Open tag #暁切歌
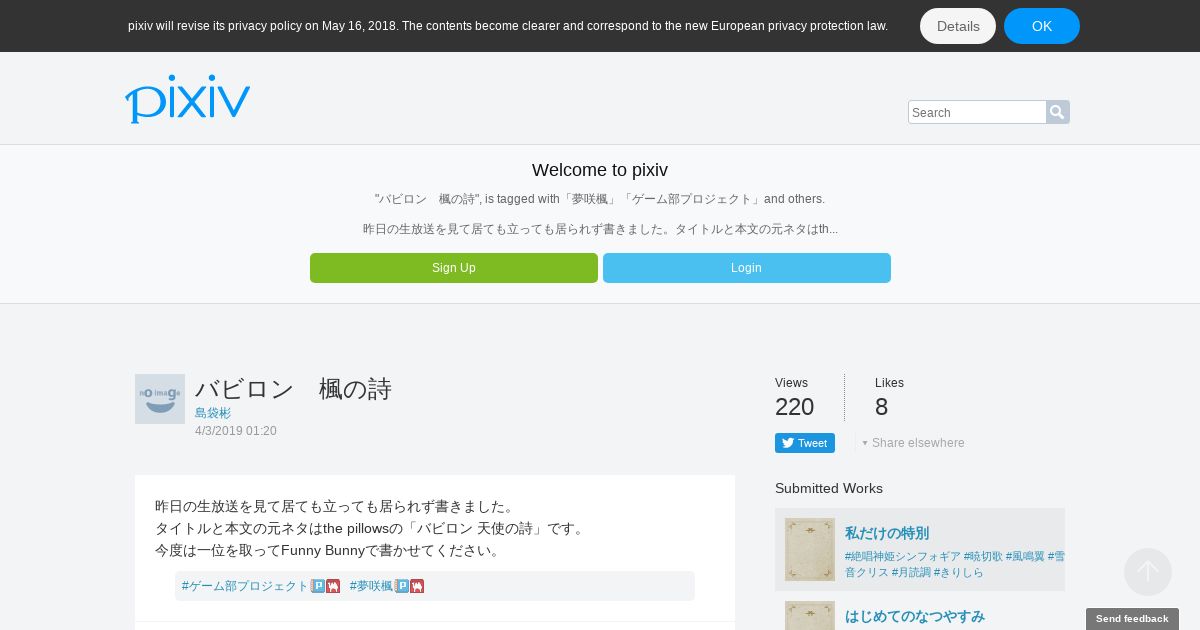The image size is (1200, 630). pos(983,556)
